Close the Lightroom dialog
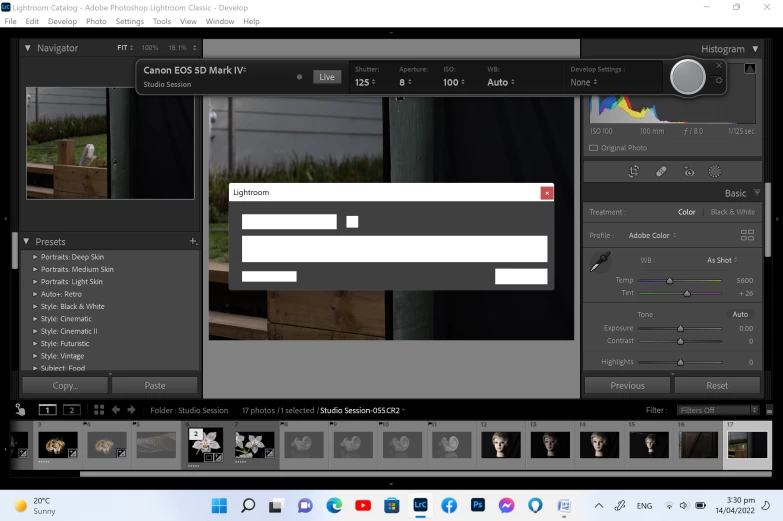 (x=547, y=193)
